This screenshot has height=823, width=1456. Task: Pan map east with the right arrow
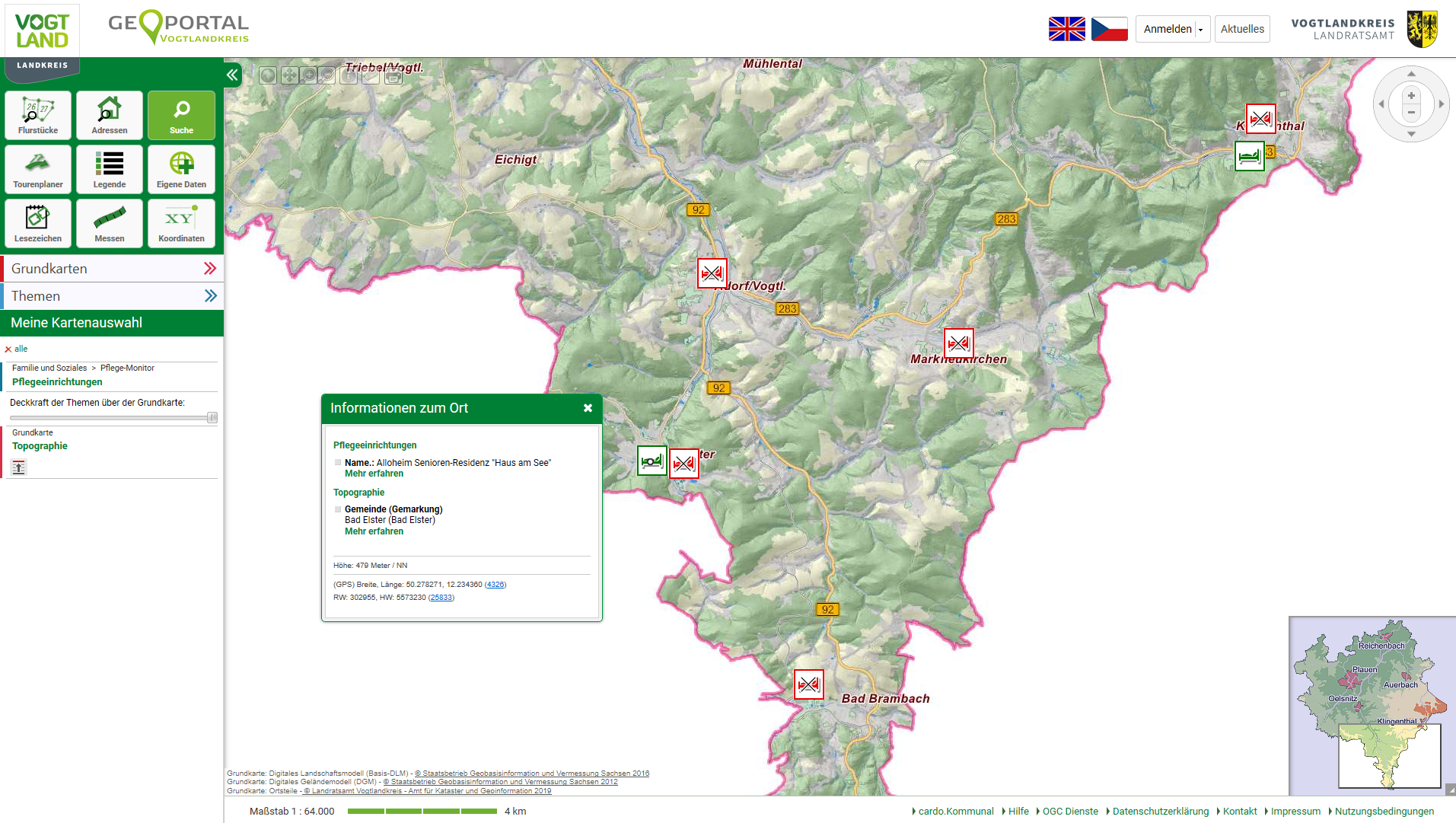(1441, 104)
